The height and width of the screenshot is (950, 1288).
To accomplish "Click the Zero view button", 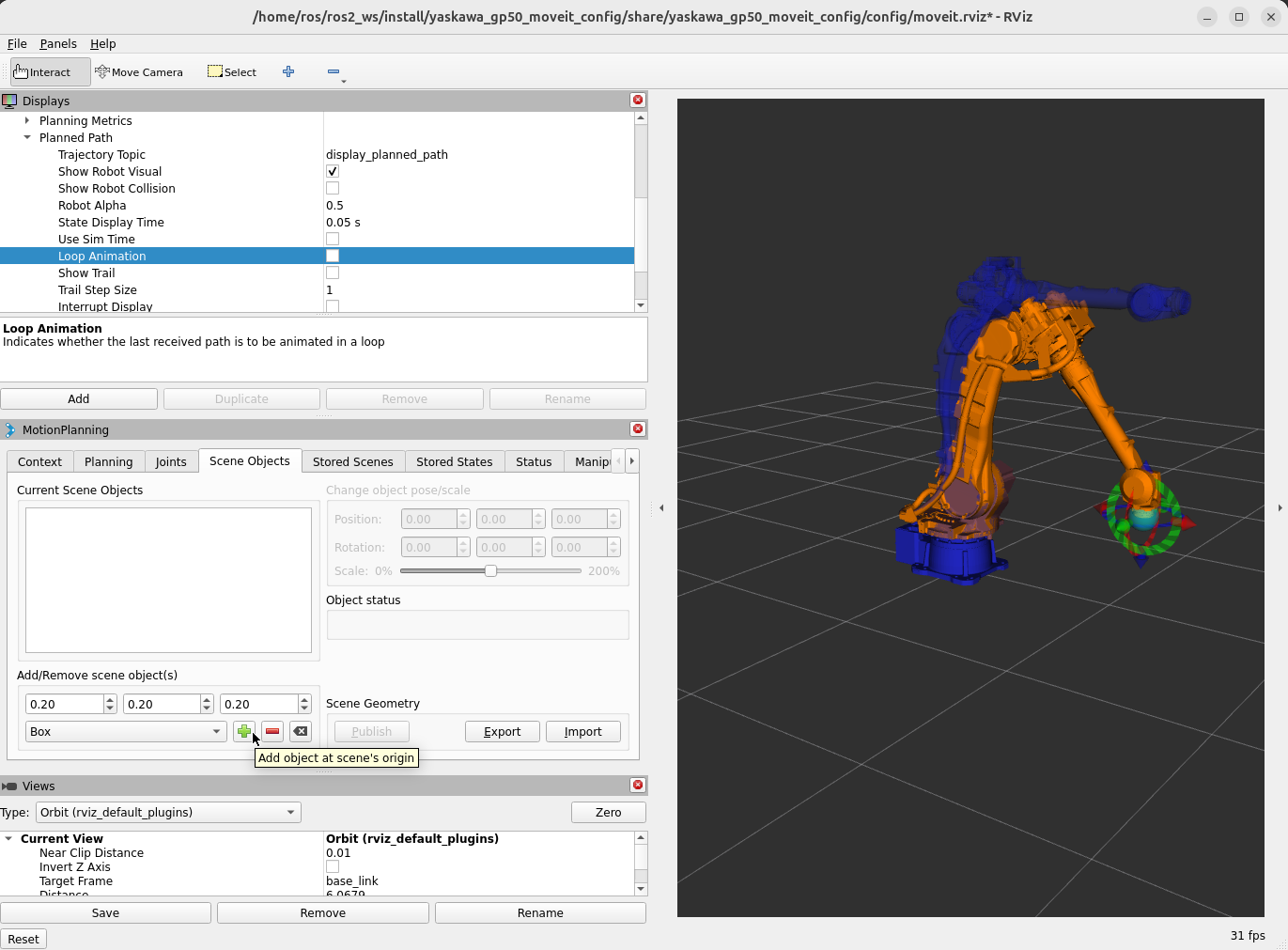I will pyautogui.click(x=609, y=812).
